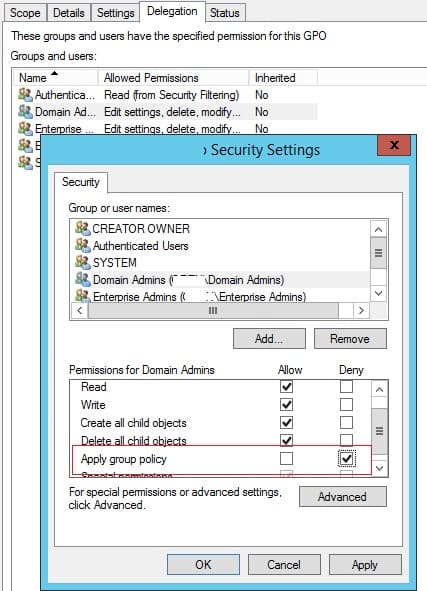Click the Authenticated Users group icon
427x591 pixels.
83,245
